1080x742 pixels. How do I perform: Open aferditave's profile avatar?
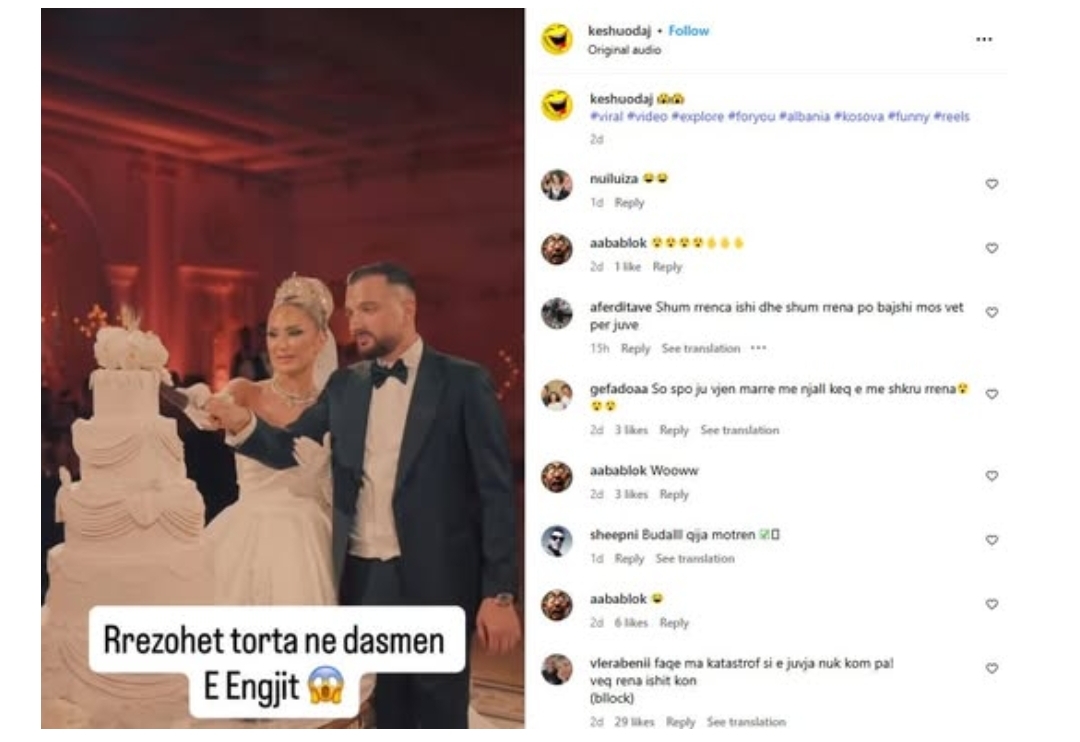(x=557, y=313)
